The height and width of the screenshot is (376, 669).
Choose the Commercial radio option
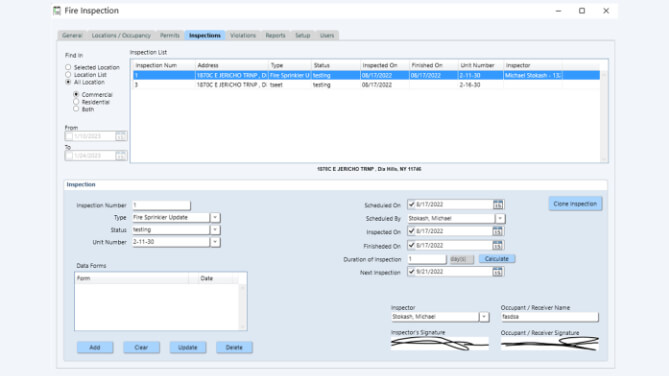(x=76, y=94)
